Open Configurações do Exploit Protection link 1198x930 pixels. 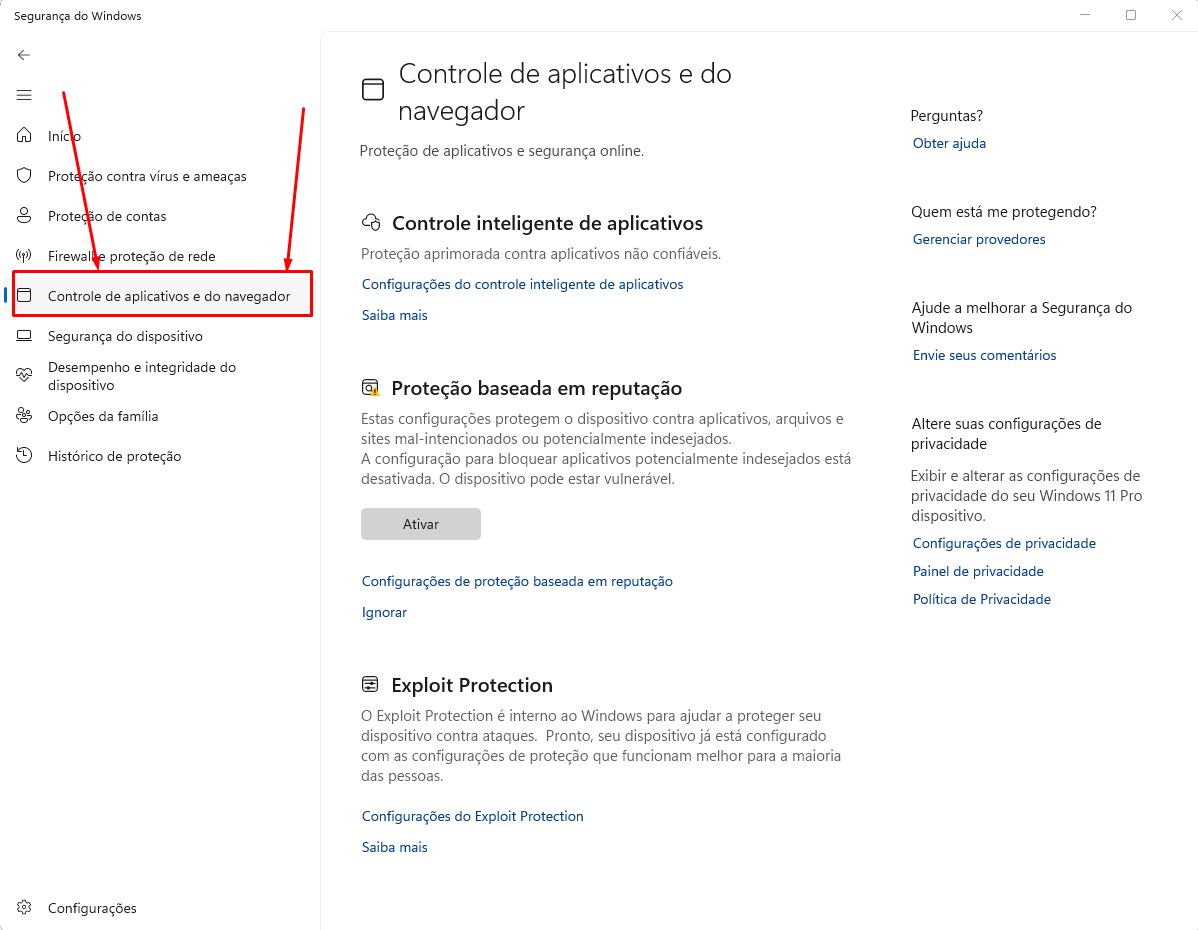point(472,816)
